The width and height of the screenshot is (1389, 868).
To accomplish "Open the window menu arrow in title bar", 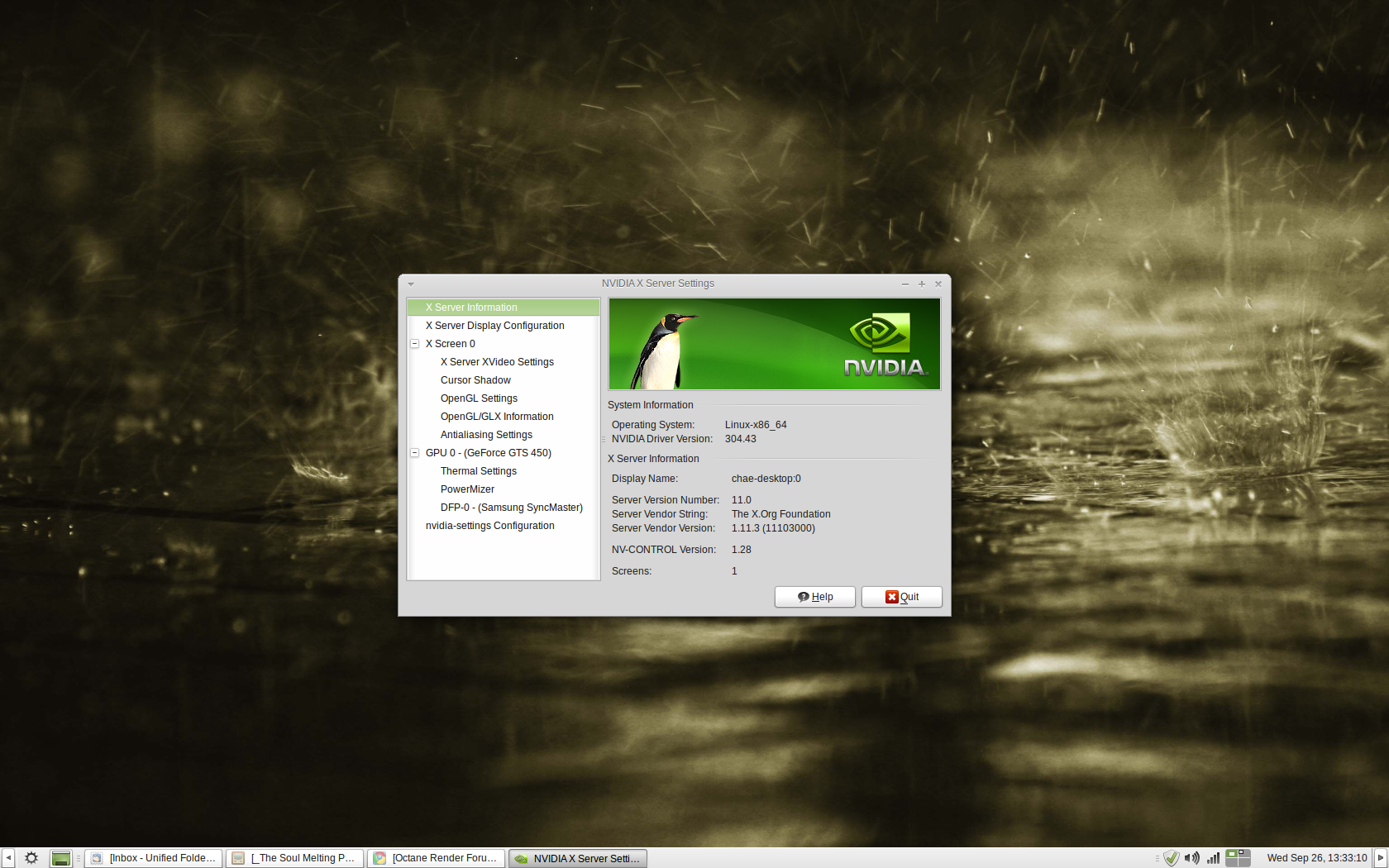I will click(411, 284).
